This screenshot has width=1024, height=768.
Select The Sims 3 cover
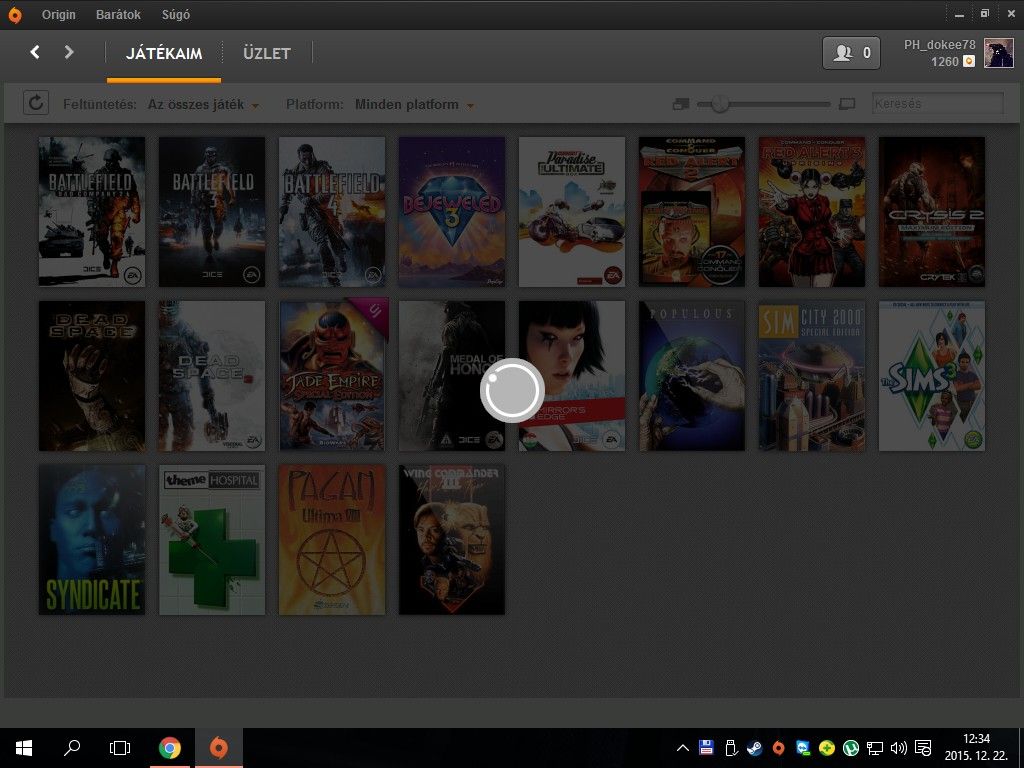(x=932, y=376)
